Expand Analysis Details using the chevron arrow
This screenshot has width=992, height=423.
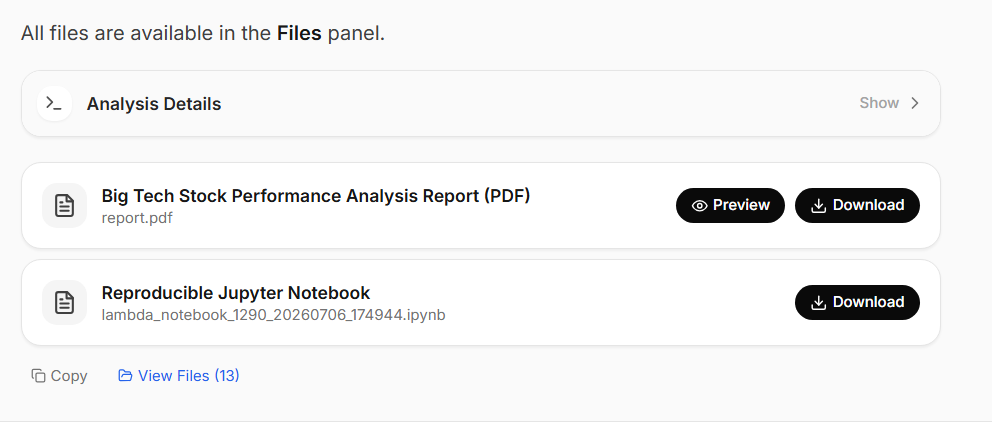click(x=914, y=103)
